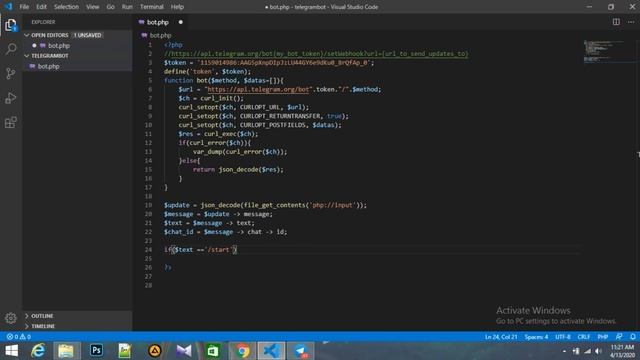Image resolution: width=640 pixels, height=360 pixels.
Task: Click the EXPLORER panel title
Action: (x=43, y=22)
